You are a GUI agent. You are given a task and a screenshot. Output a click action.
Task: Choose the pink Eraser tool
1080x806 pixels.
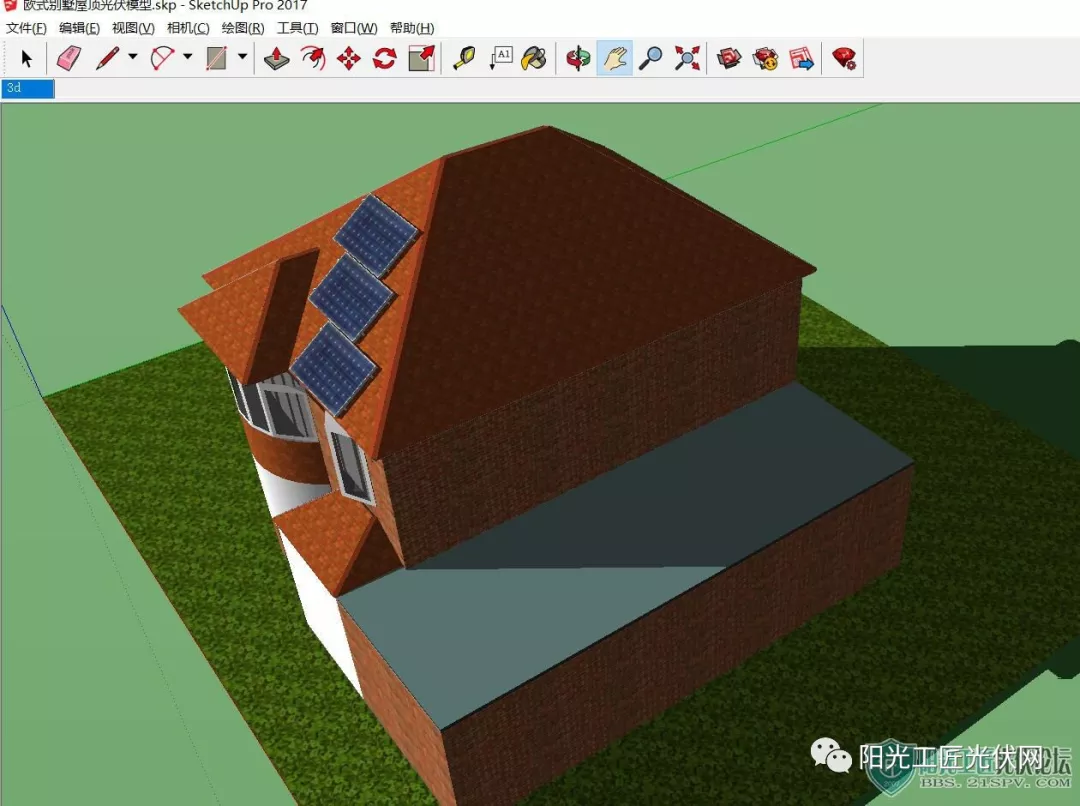pos(68,59)
